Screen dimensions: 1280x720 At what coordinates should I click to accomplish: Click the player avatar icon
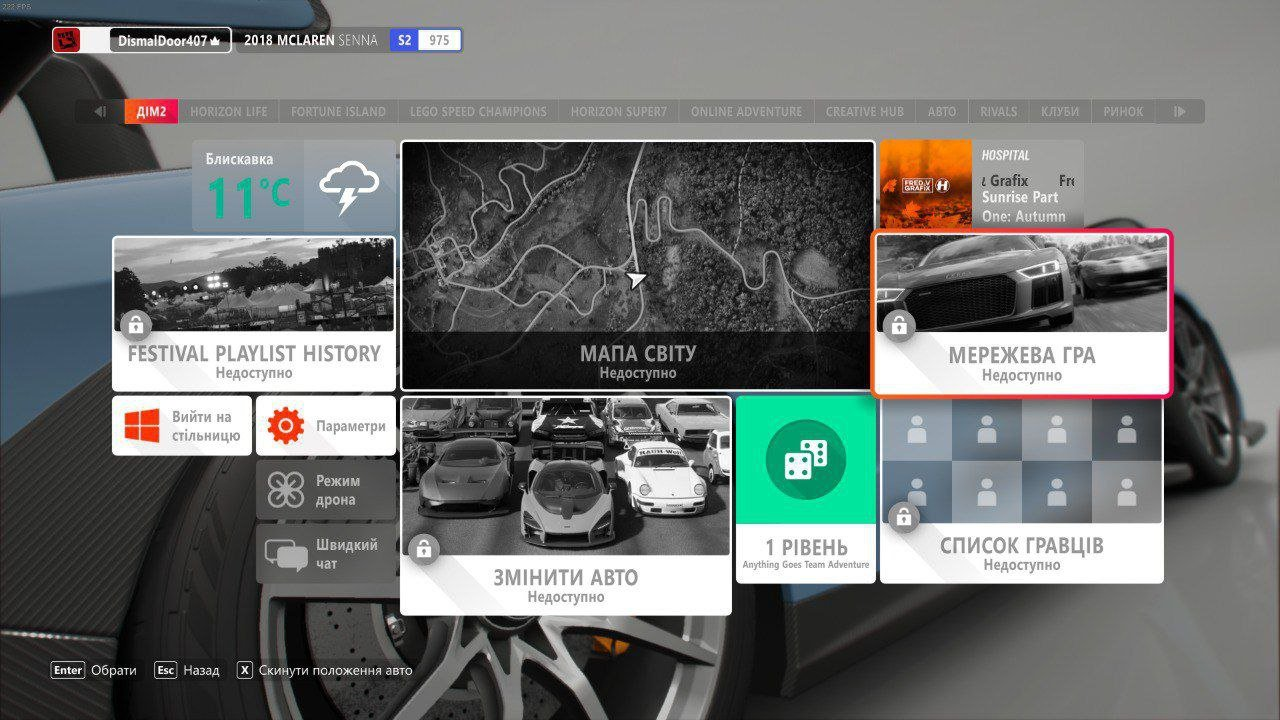coord(67,40)
